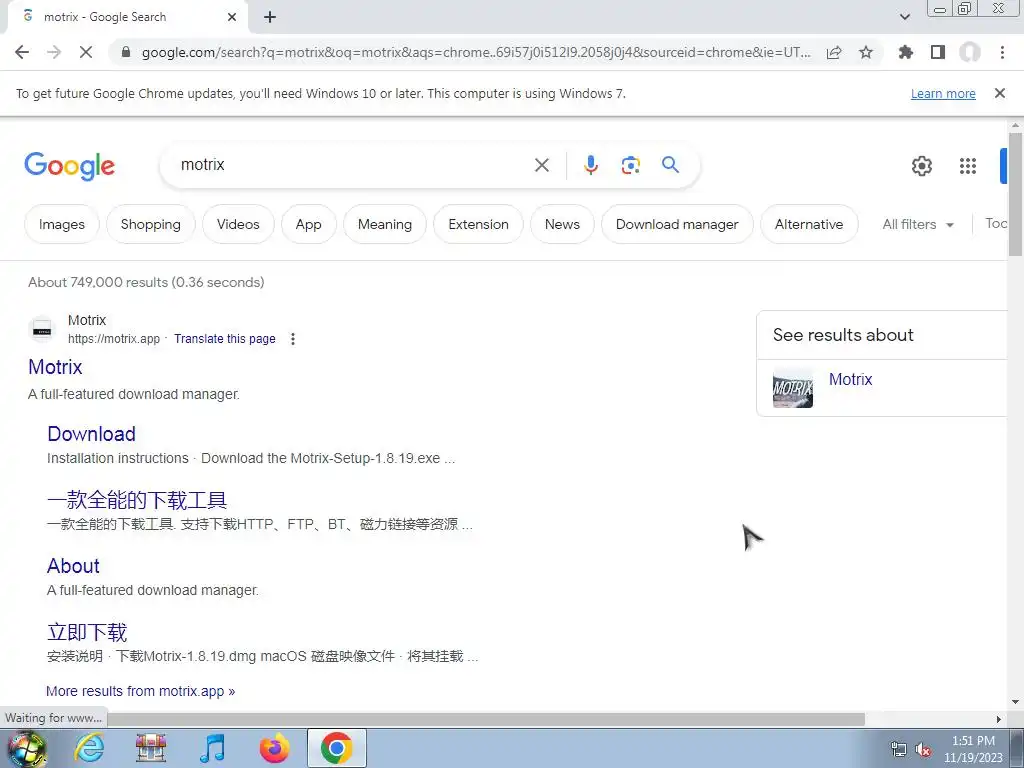Select the Download manager filter chip

tap(677, 224)
